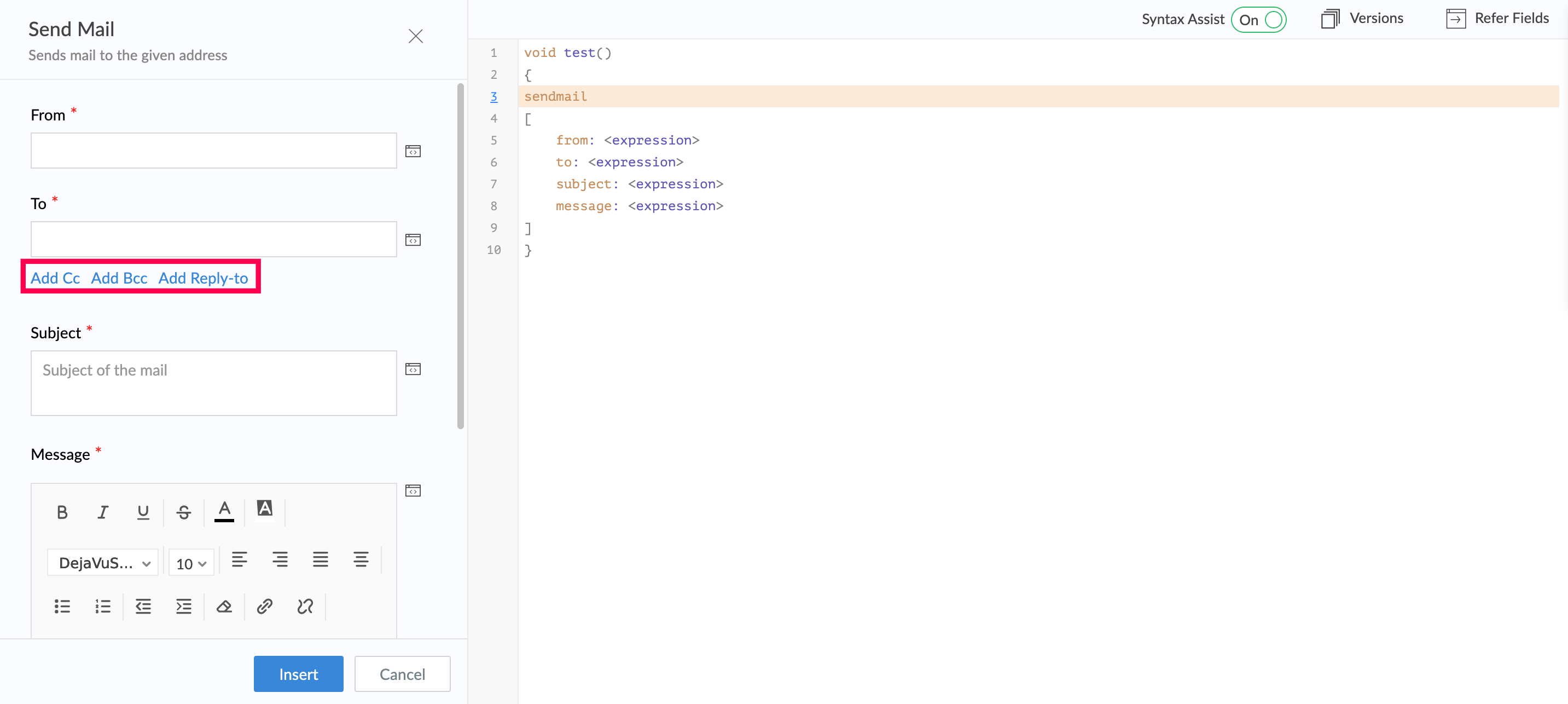Screen dimensions: 1568x704
Task: Click Insert button to confirm sendmail
Action: coord(298,674)
